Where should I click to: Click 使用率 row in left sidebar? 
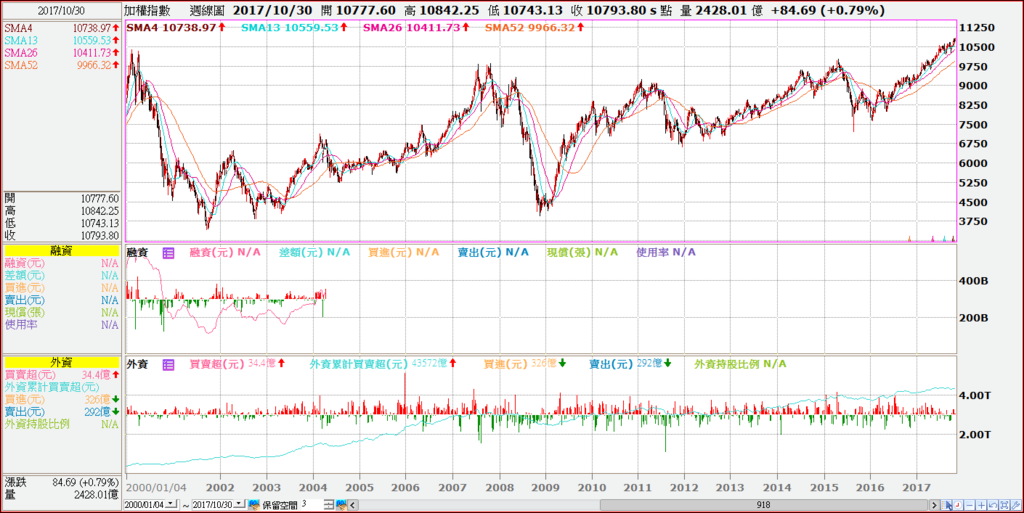pyautogui.click(x=61, y=324)
